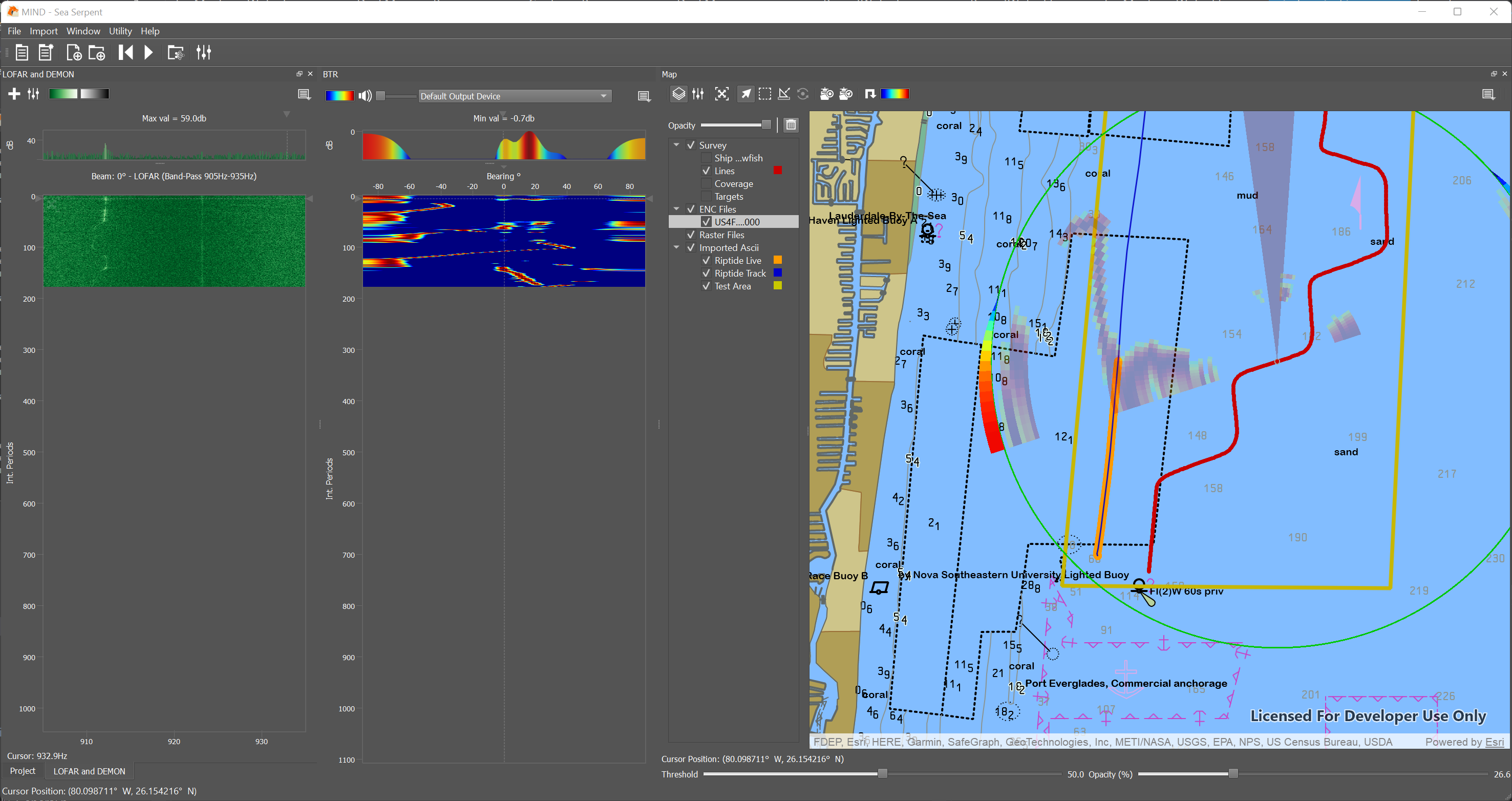Viewport: 1512px width, 801px height.
Task: Click the measure distance tool icon
Action: click(x=784, y=94)
